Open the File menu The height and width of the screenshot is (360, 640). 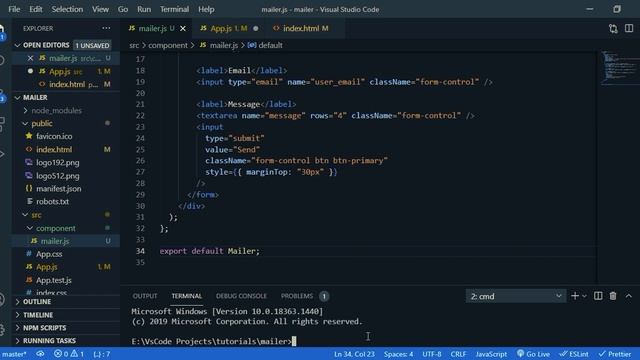pyautogui.click(x=14, y=9)
